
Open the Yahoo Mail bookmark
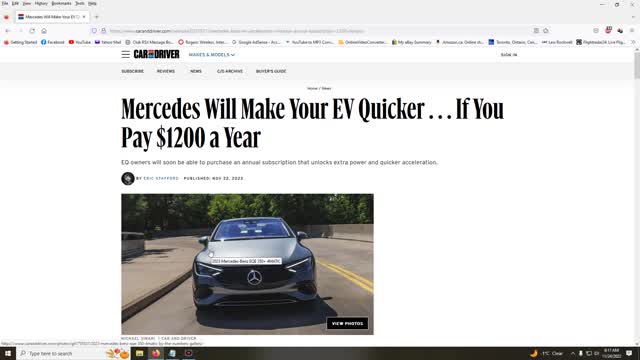click(x=108, y=42)
